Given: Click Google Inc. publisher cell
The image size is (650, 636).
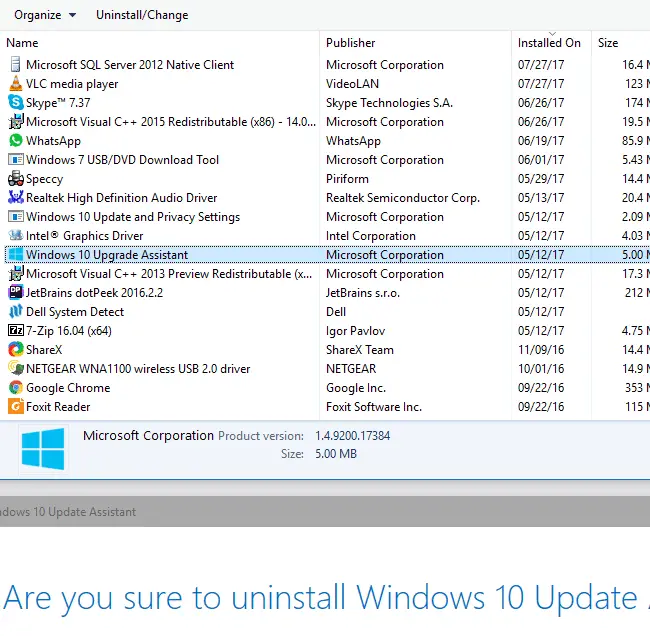Looking at the screenshot, I should 356,388.
